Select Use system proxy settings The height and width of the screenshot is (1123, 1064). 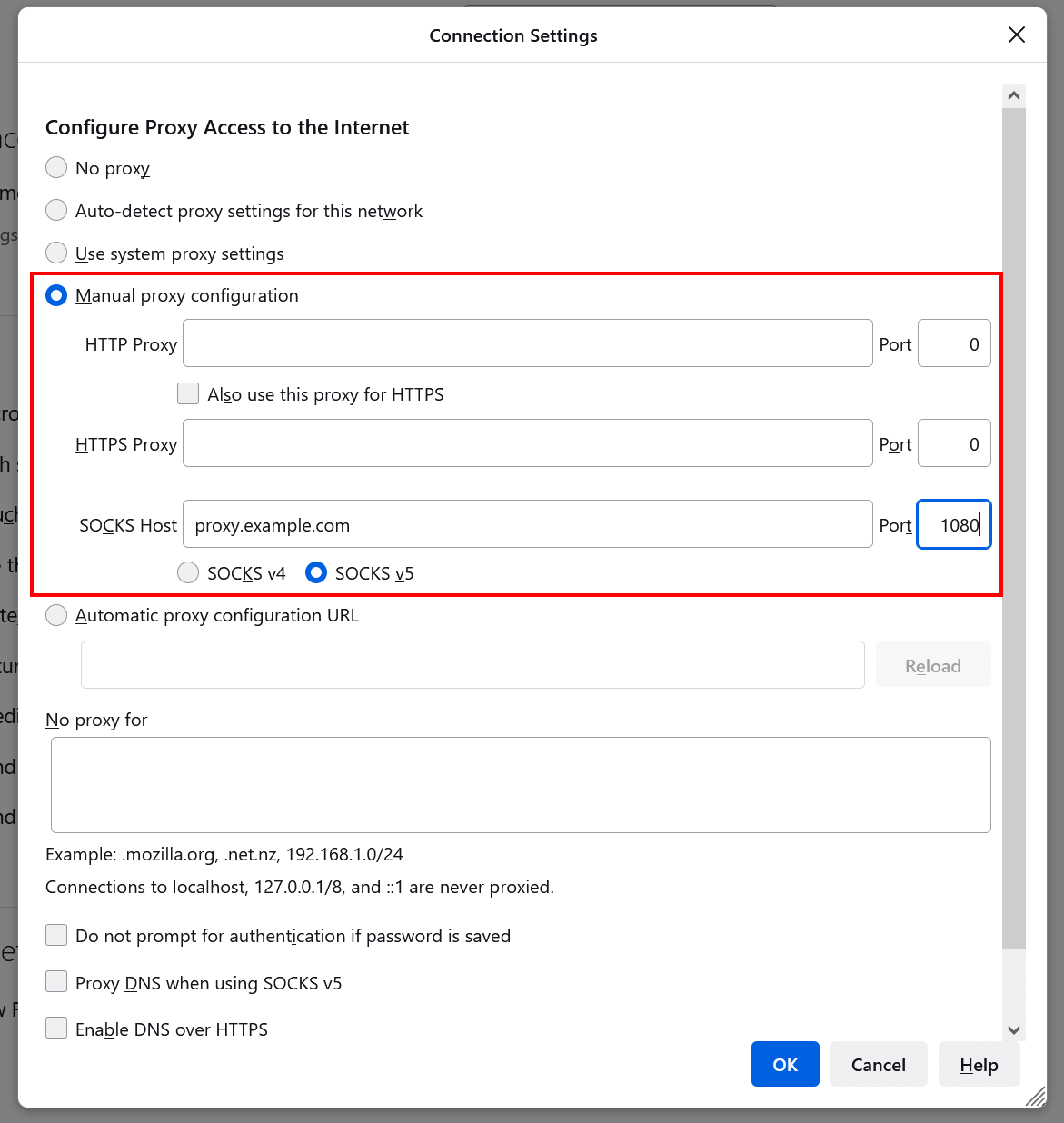point(55,253)
